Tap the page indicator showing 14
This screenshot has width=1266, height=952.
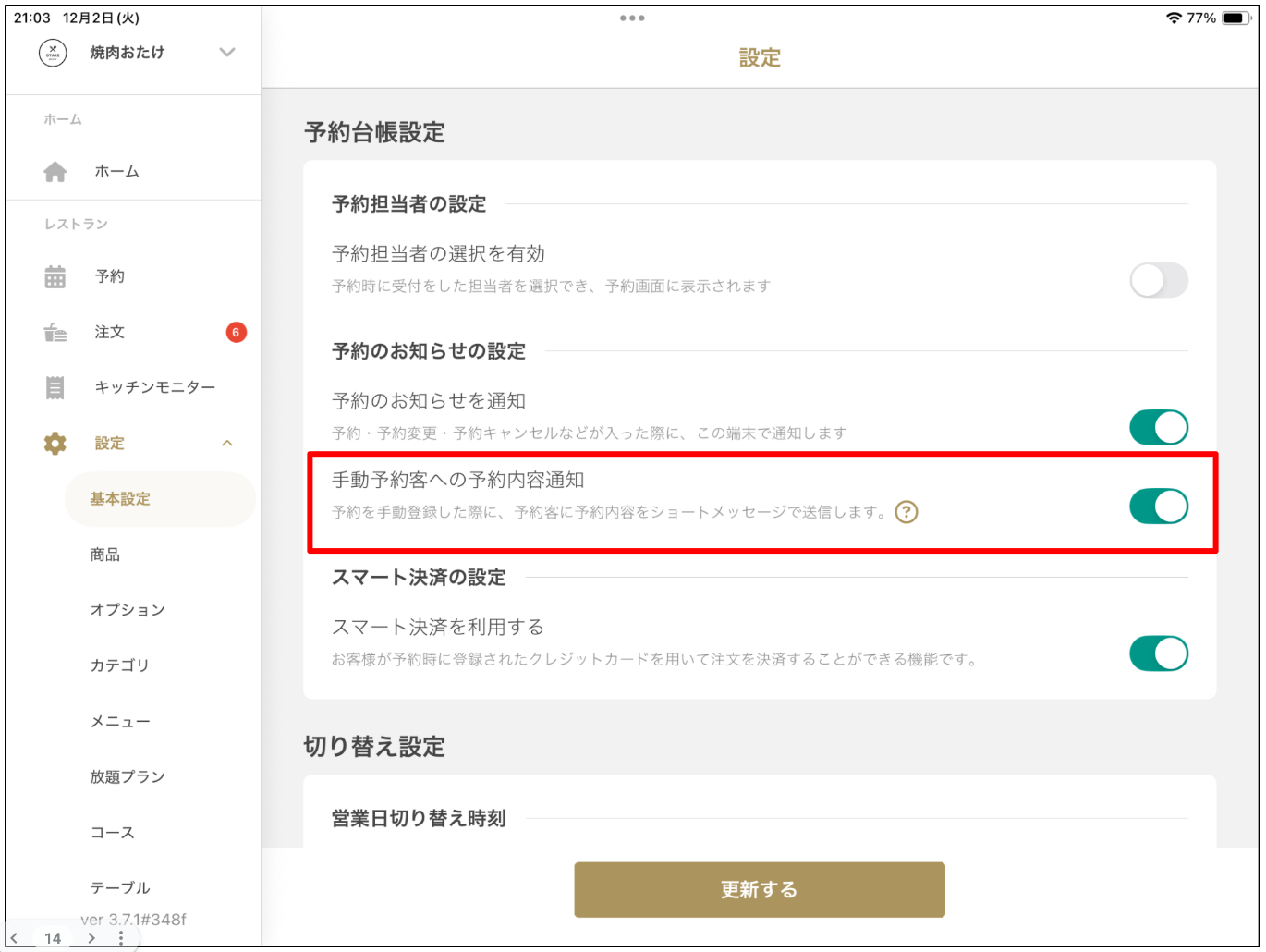53,937
